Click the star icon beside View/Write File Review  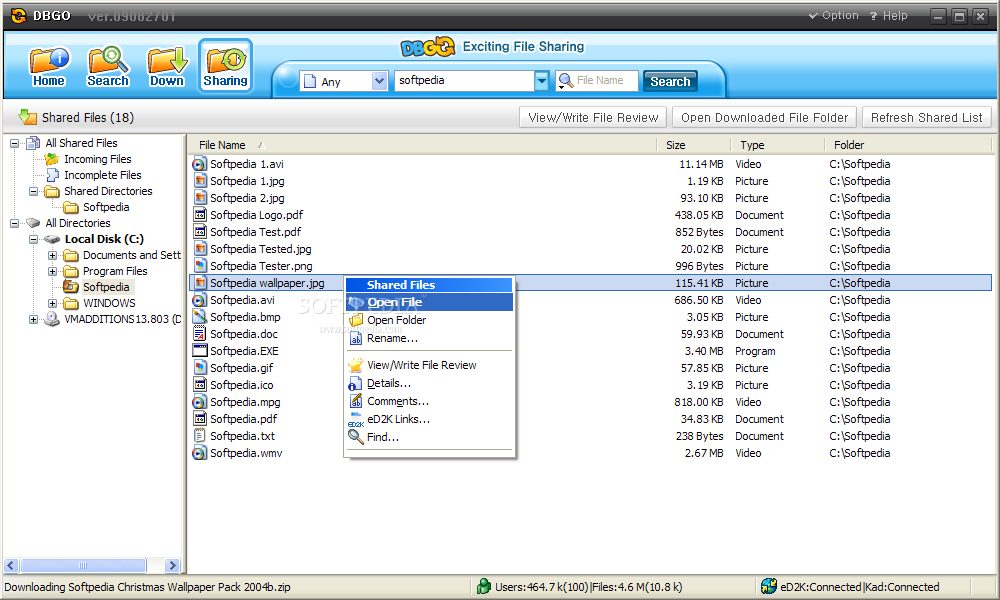(x=355, y=365)
